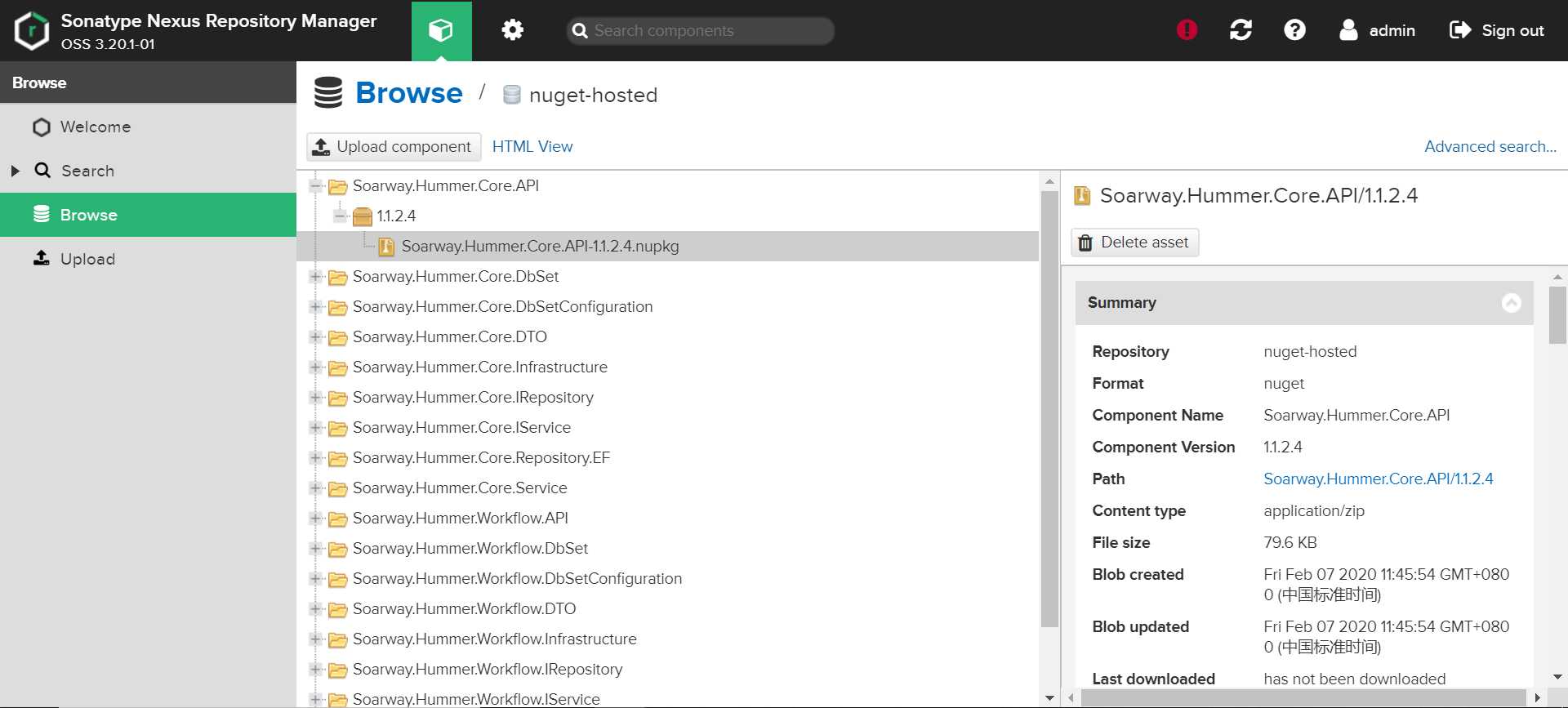The image size is (1568, 708).
Task: Click the nupkg asset file icon
Action: pos(387,247)
